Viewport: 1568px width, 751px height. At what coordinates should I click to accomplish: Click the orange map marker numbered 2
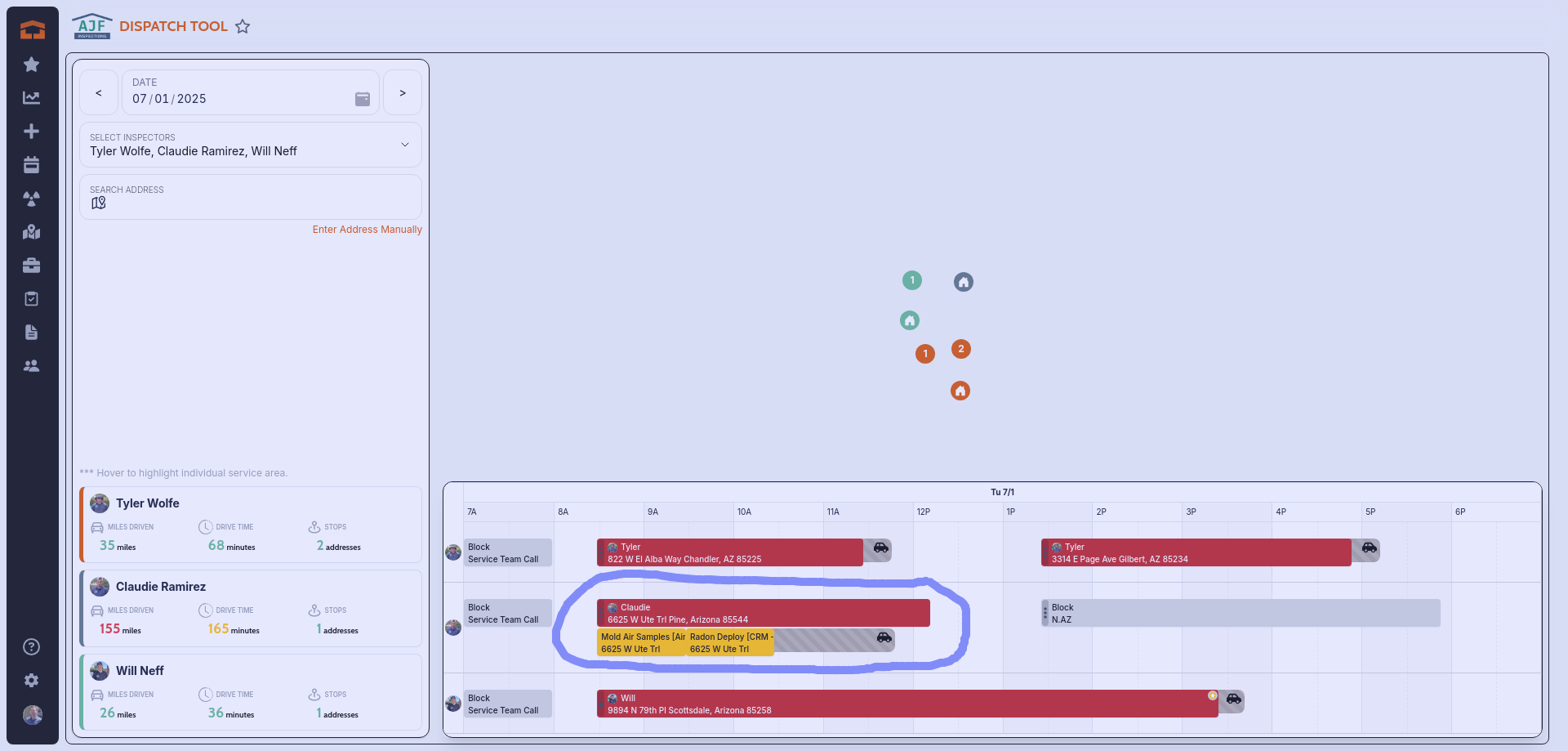pos(961,349)
